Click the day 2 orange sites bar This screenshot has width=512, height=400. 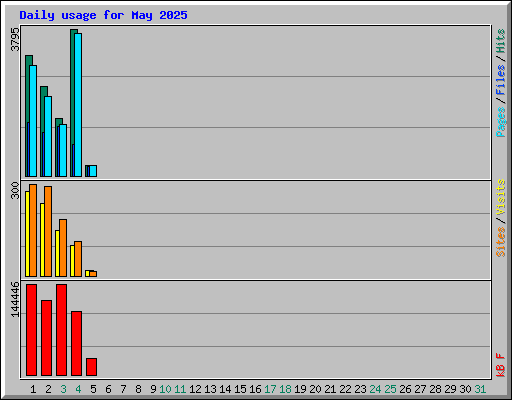click(48, 231)
